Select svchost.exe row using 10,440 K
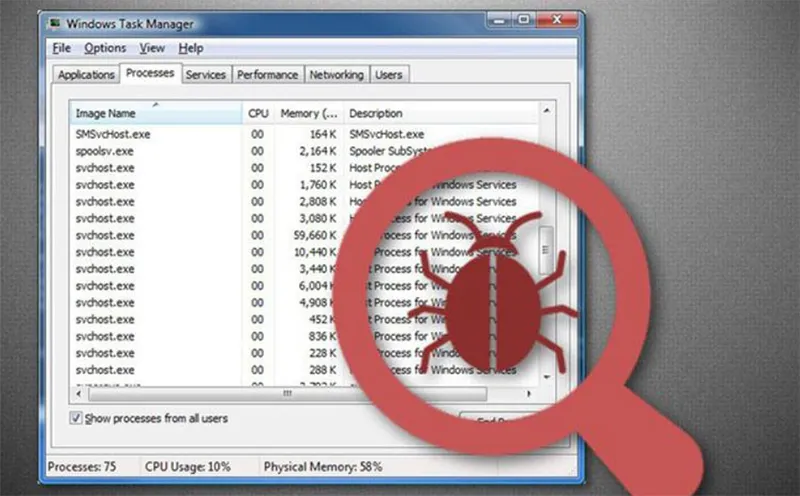This screenshot has height=496, width=800. click(x=304, y=252)
